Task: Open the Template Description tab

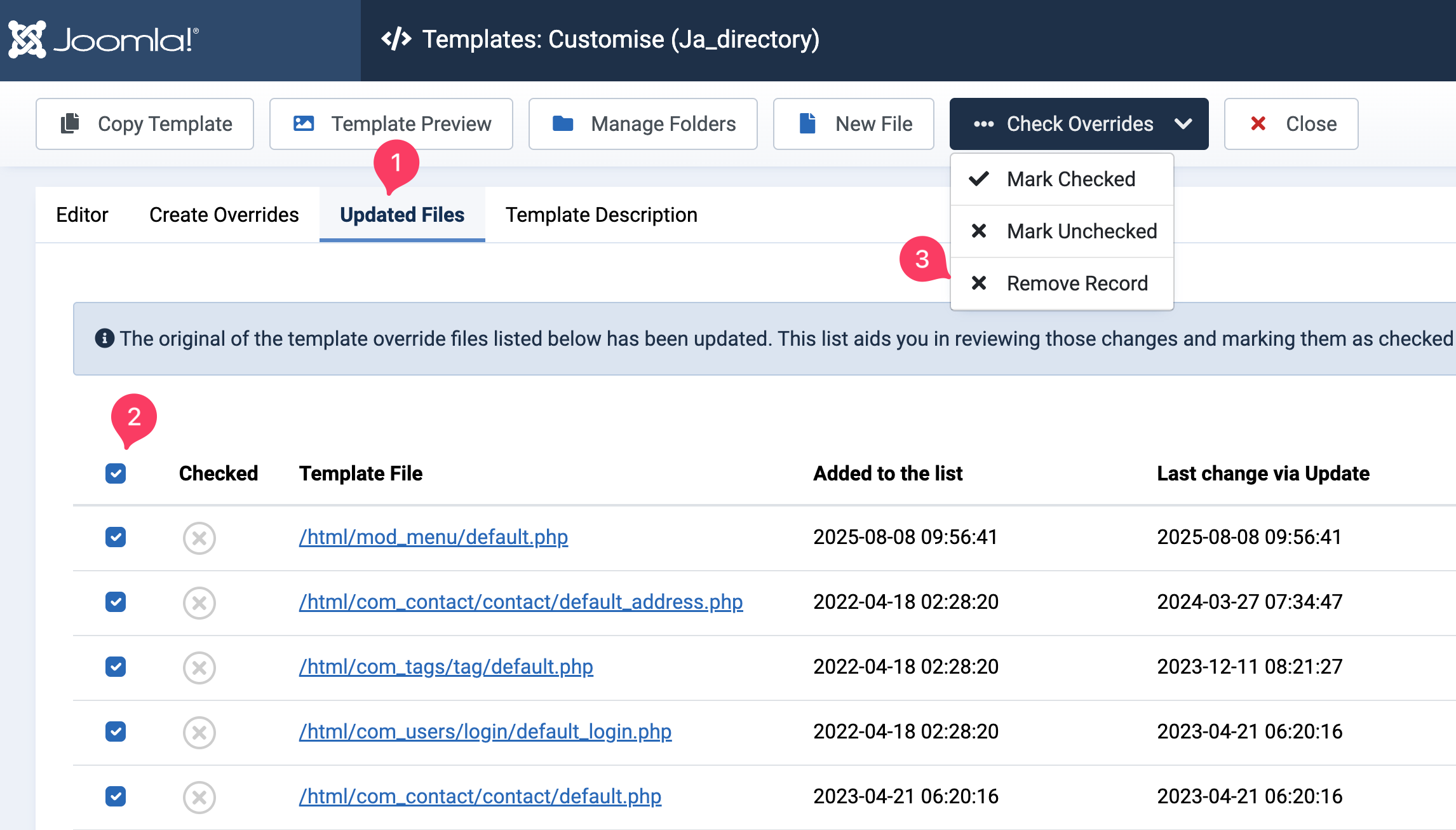Action: pos(601,215)
